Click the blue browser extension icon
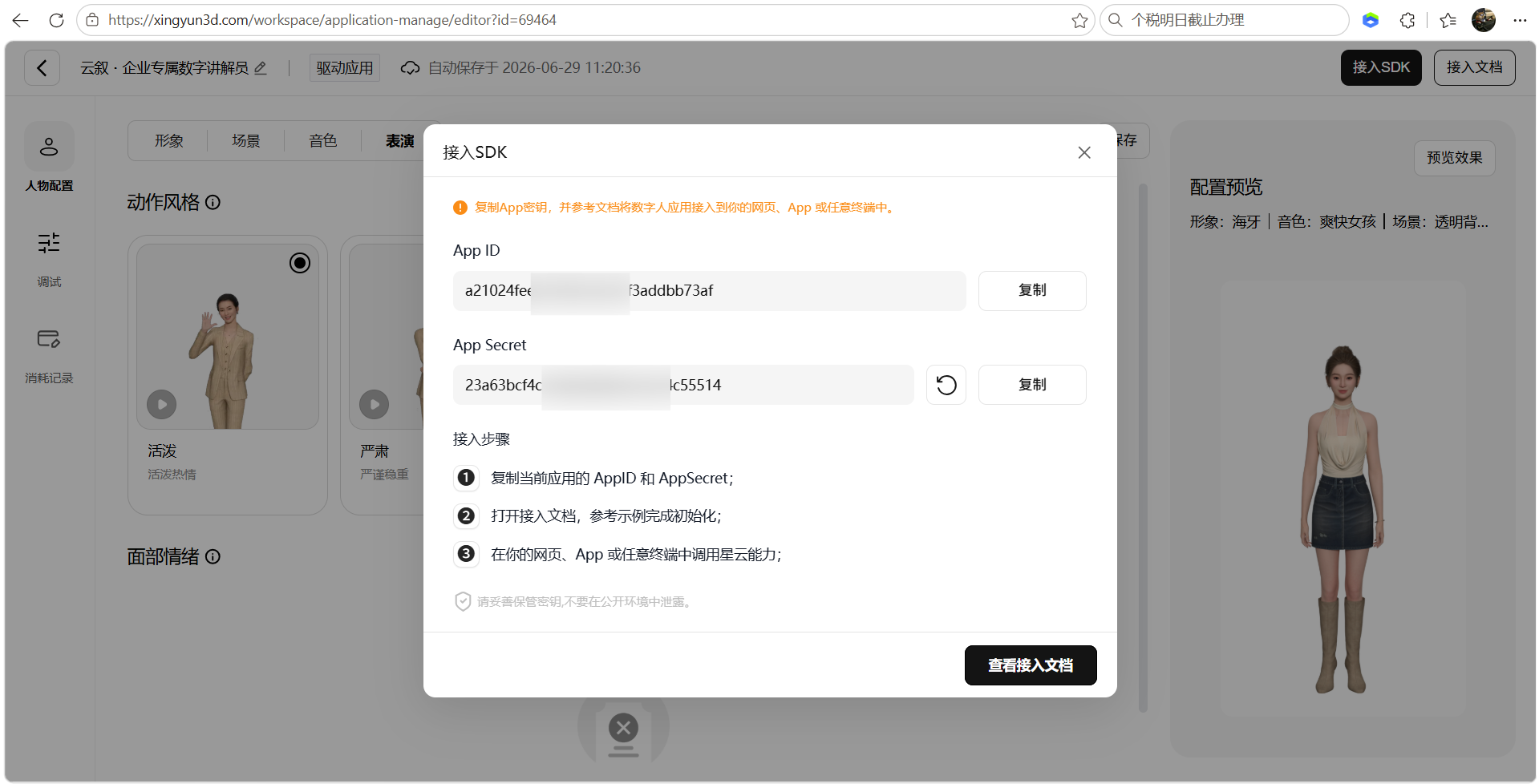1539x784 pixels. 1371,20
